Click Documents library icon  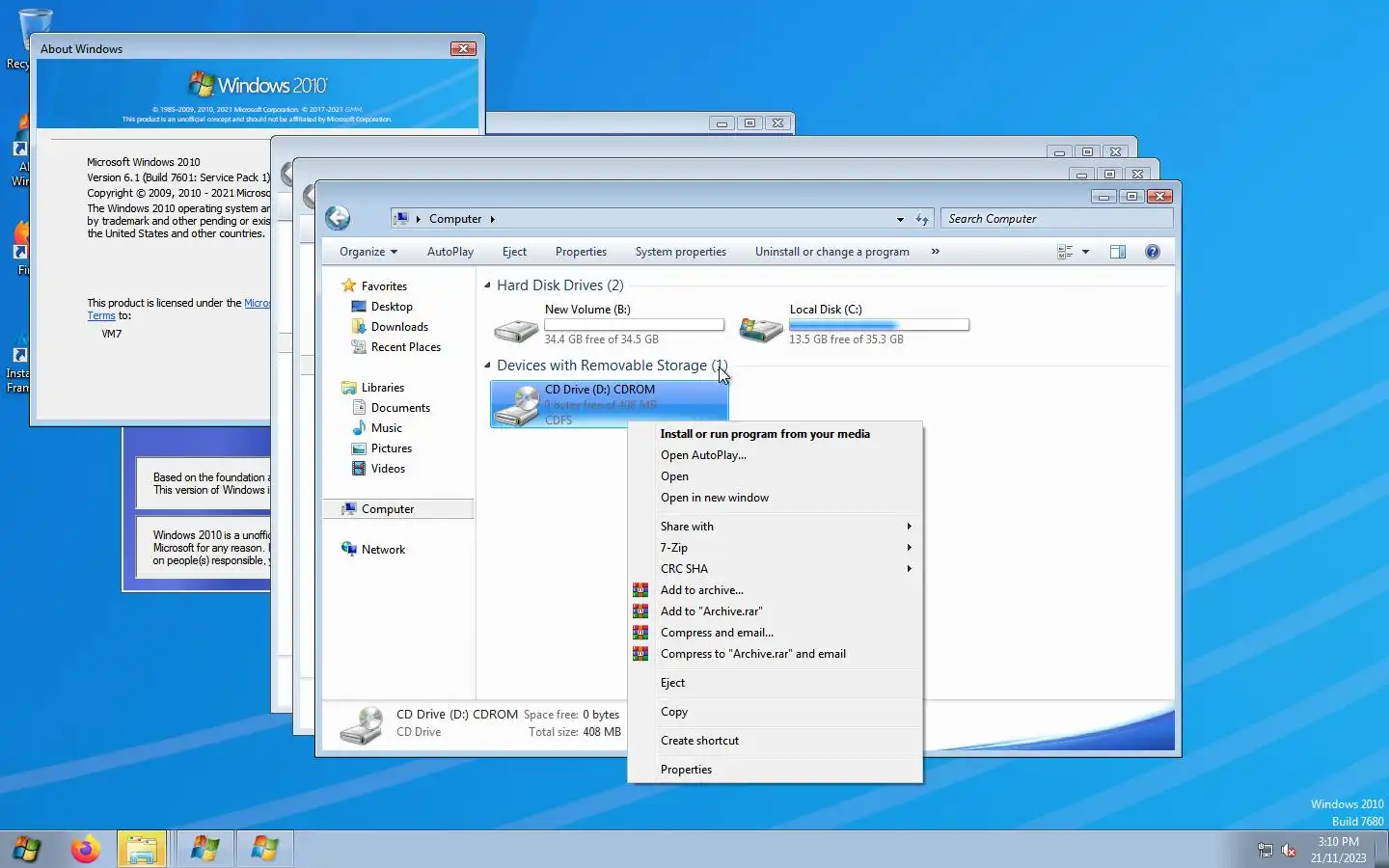359,408
